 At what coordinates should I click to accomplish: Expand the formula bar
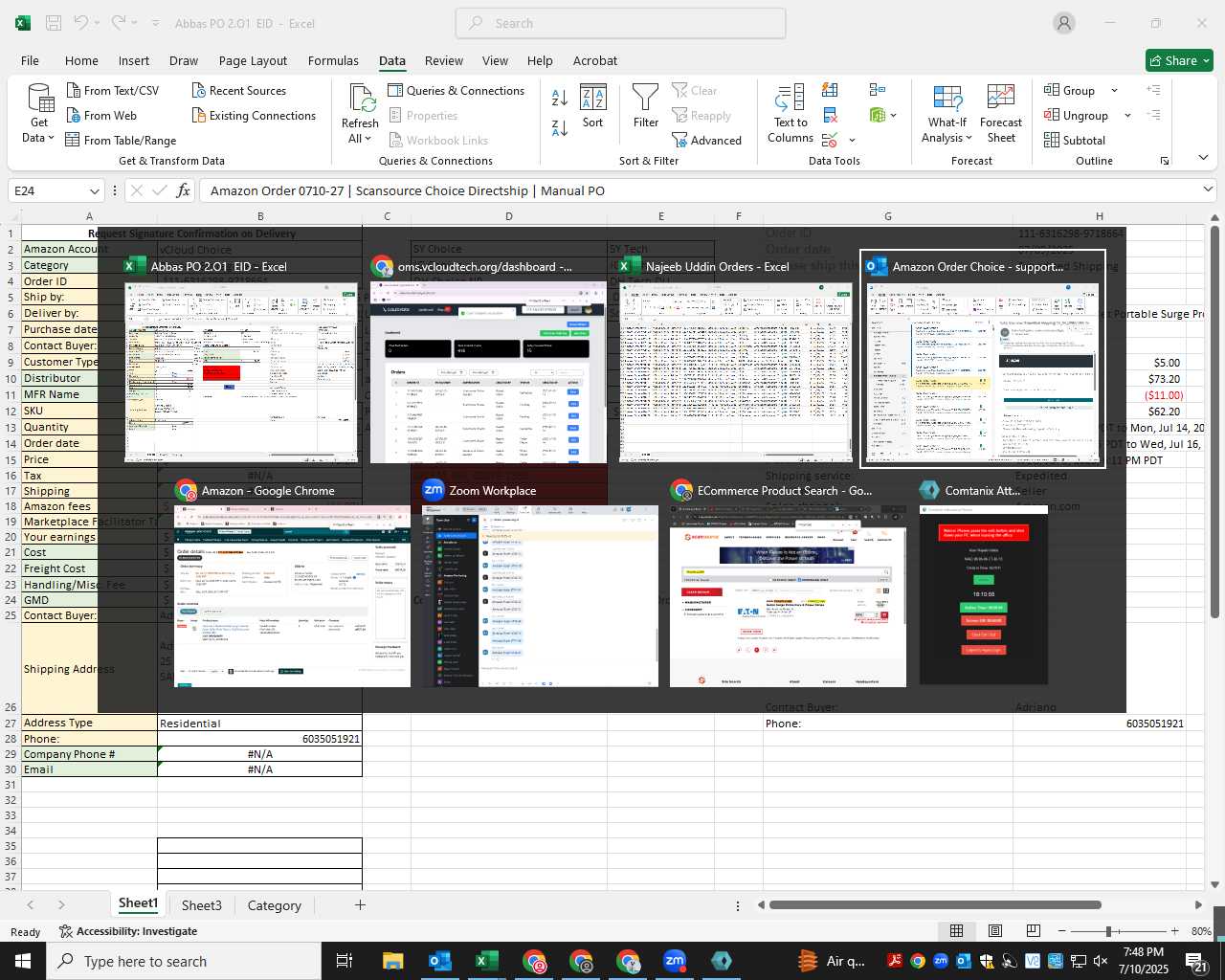[x=1208, y=190]
